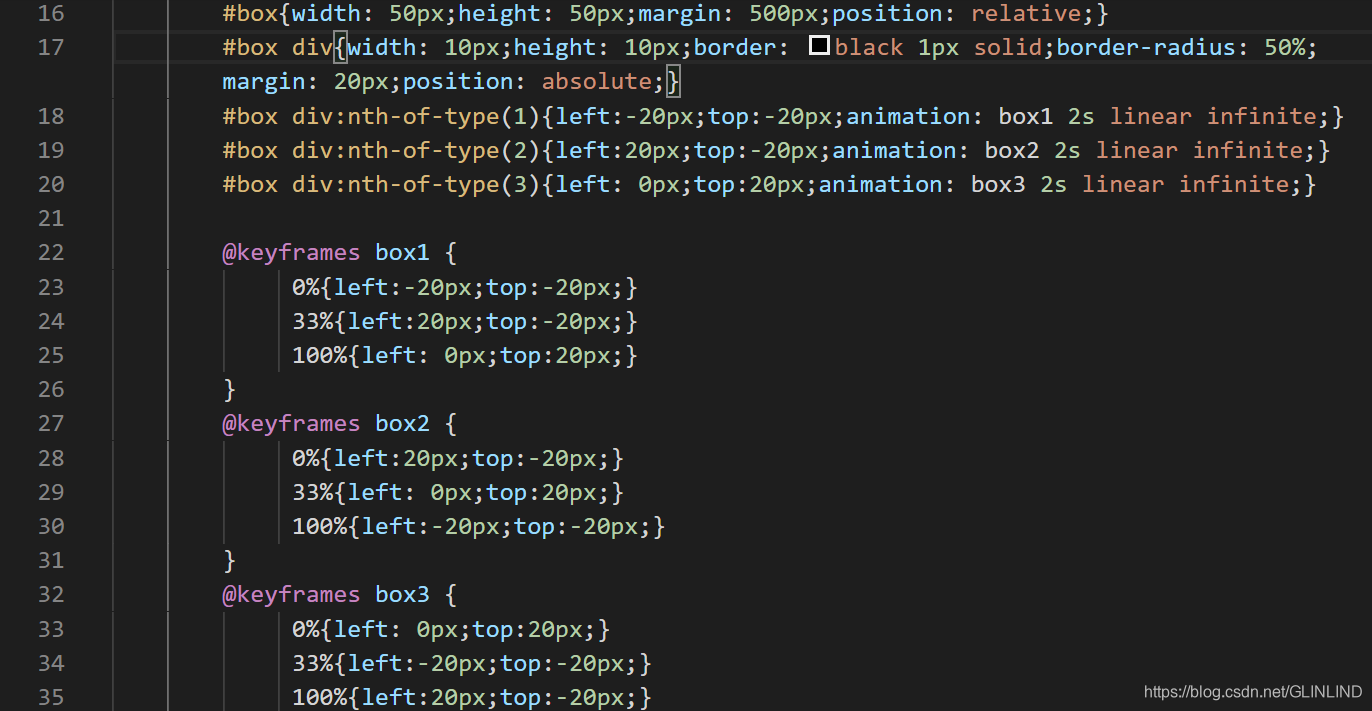Click line number 27 in the gutter

pyautogui.click(x=50, y=423)
